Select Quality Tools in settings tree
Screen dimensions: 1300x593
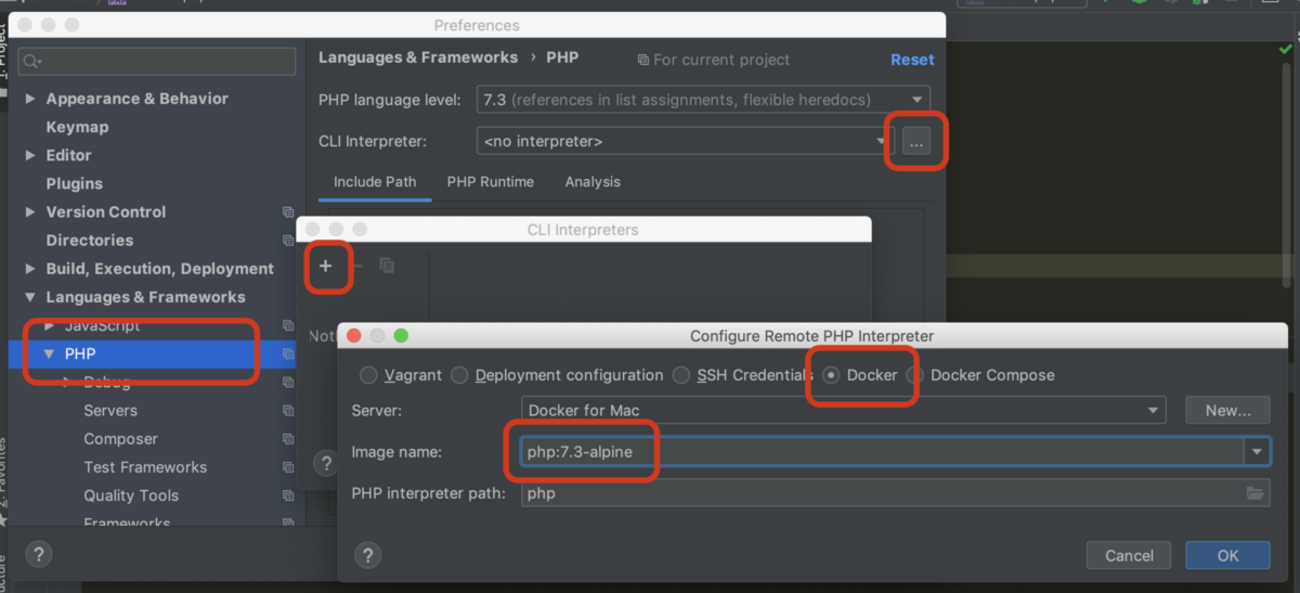point(131,495)
